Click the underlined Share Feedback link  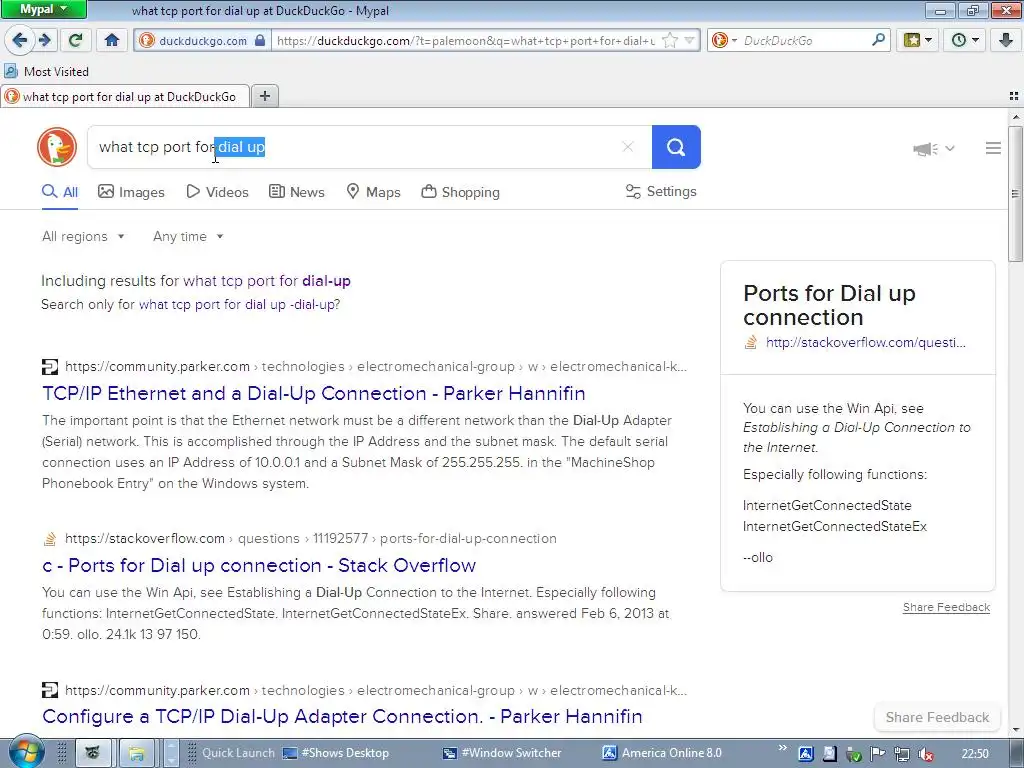coord(946,607)
